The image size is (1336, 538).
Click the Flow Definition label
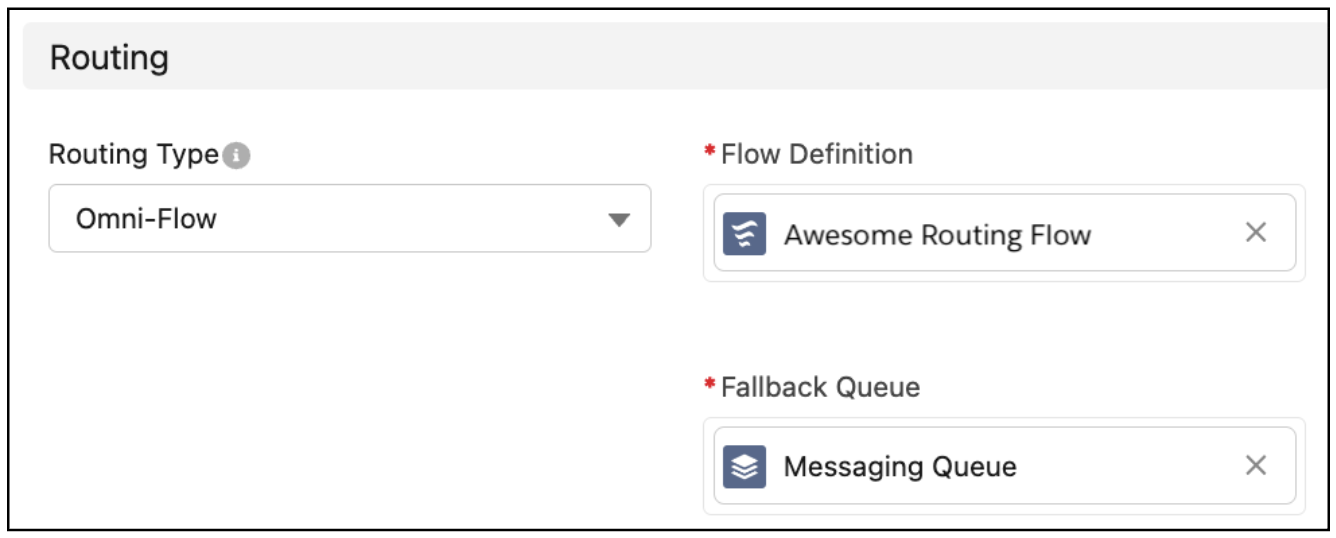[x=816, y=154]
